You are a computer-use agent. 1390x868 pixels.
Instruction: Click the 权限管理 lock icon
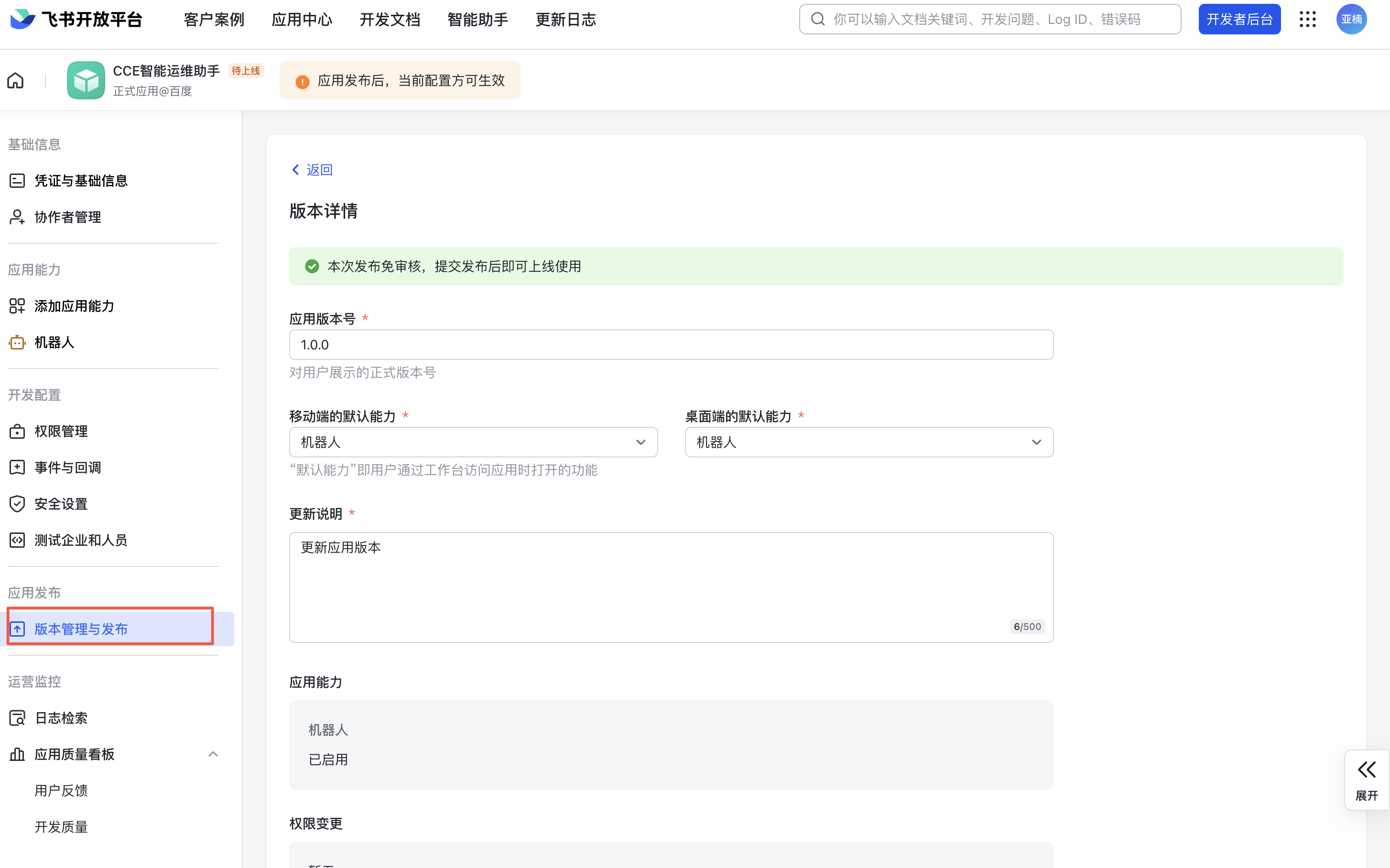(x=17, y=431)
